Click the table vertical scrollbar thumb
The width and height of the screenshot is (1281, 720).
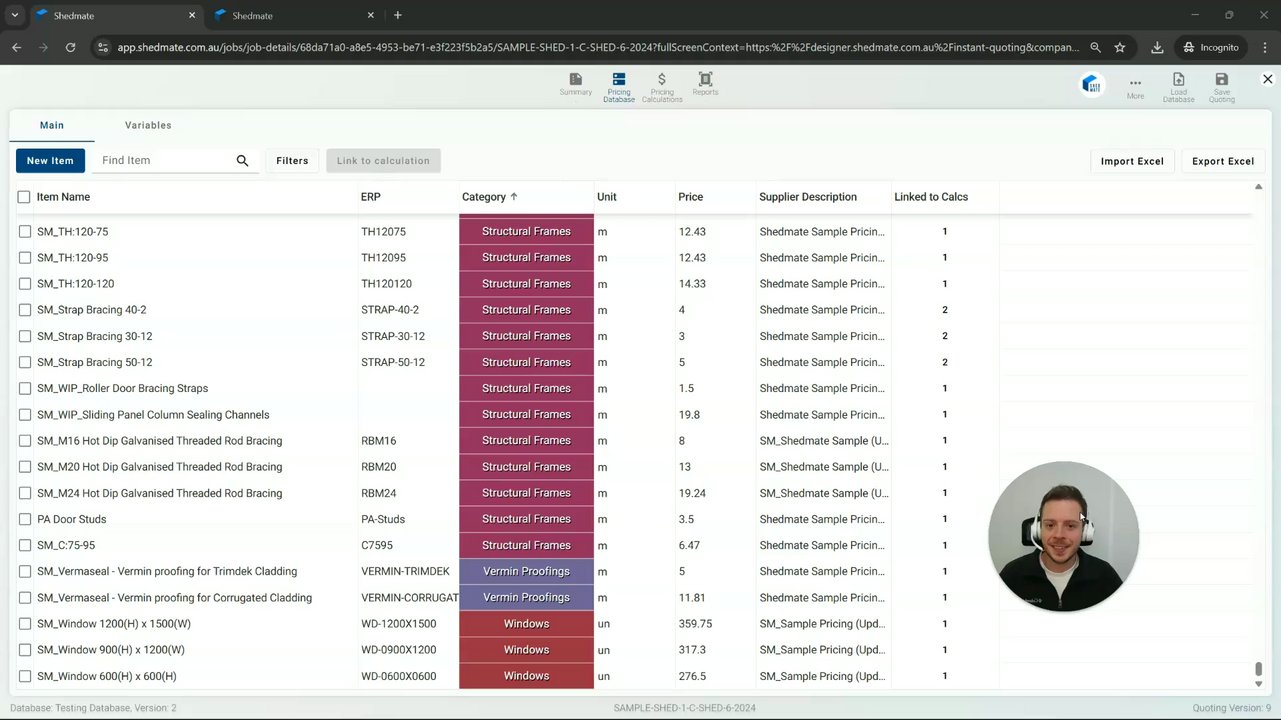pyautogui.click(x=1258, y=669)
